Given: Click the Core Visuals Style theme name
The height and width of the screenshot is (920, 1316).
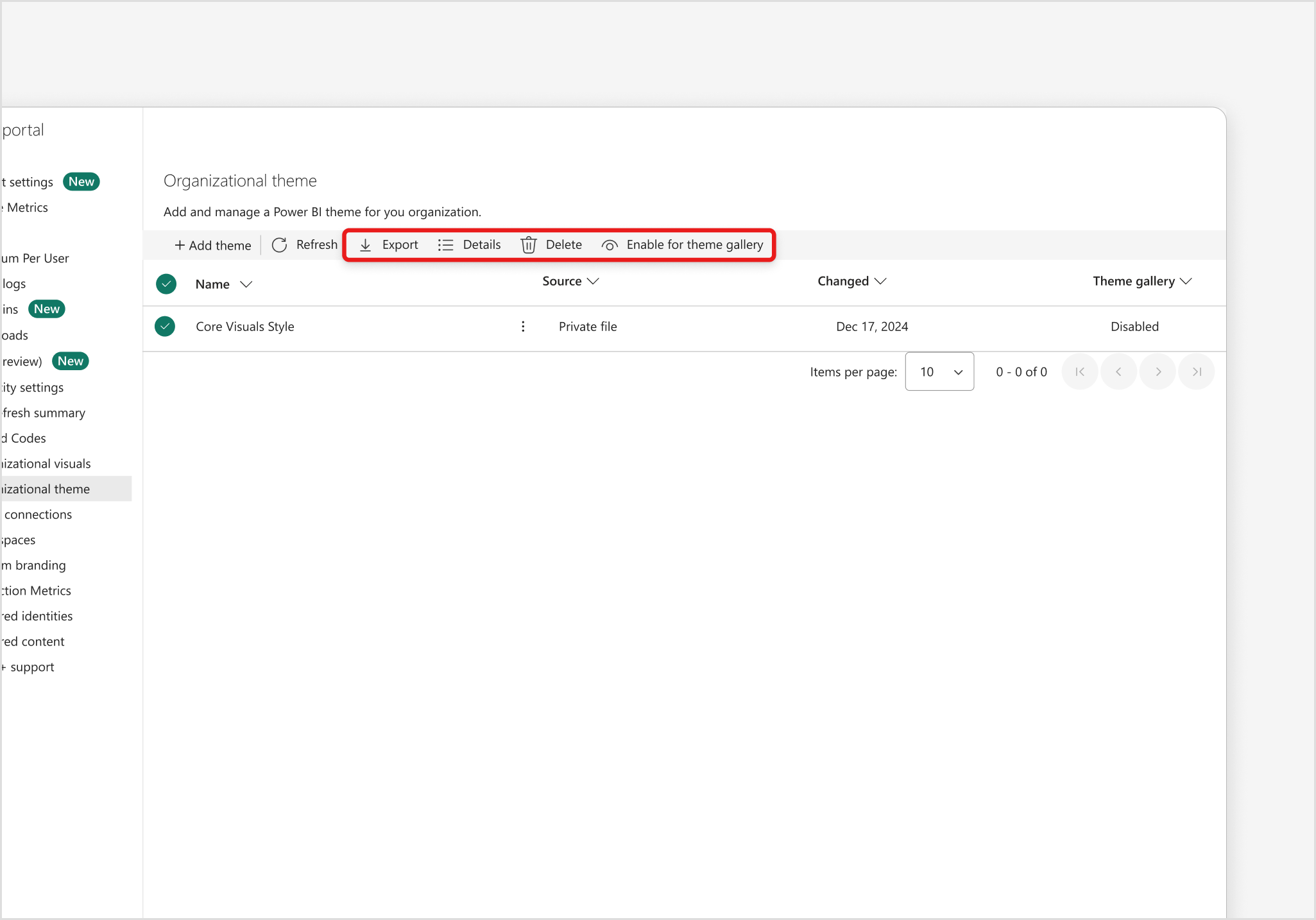Looking at the screenshot, I should 244,327.
